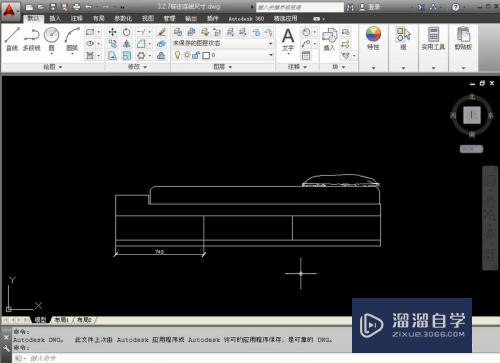
Task: Click the Table icon in the Annotation panel
Action: tap(306, 55)
